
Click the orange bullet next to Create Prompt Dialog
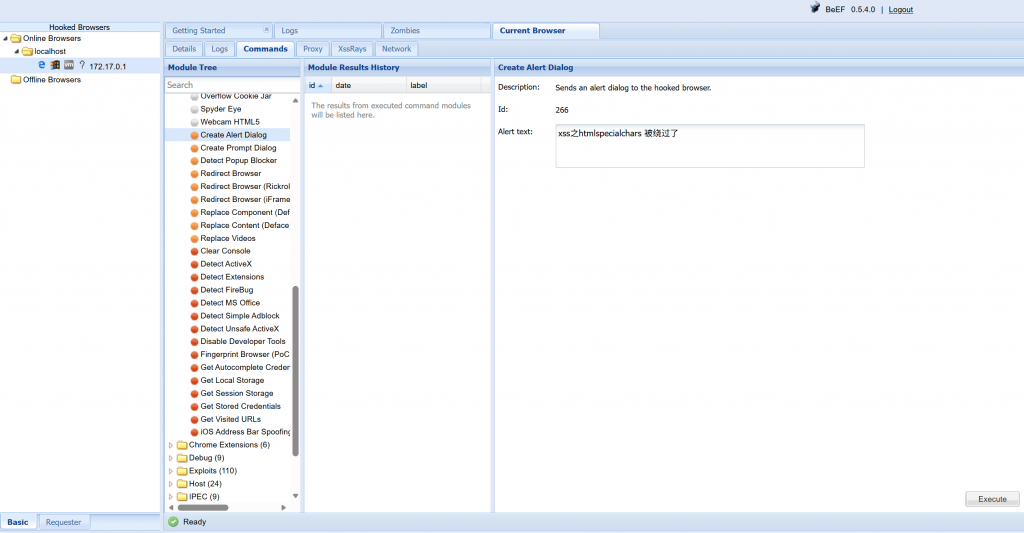194,148
